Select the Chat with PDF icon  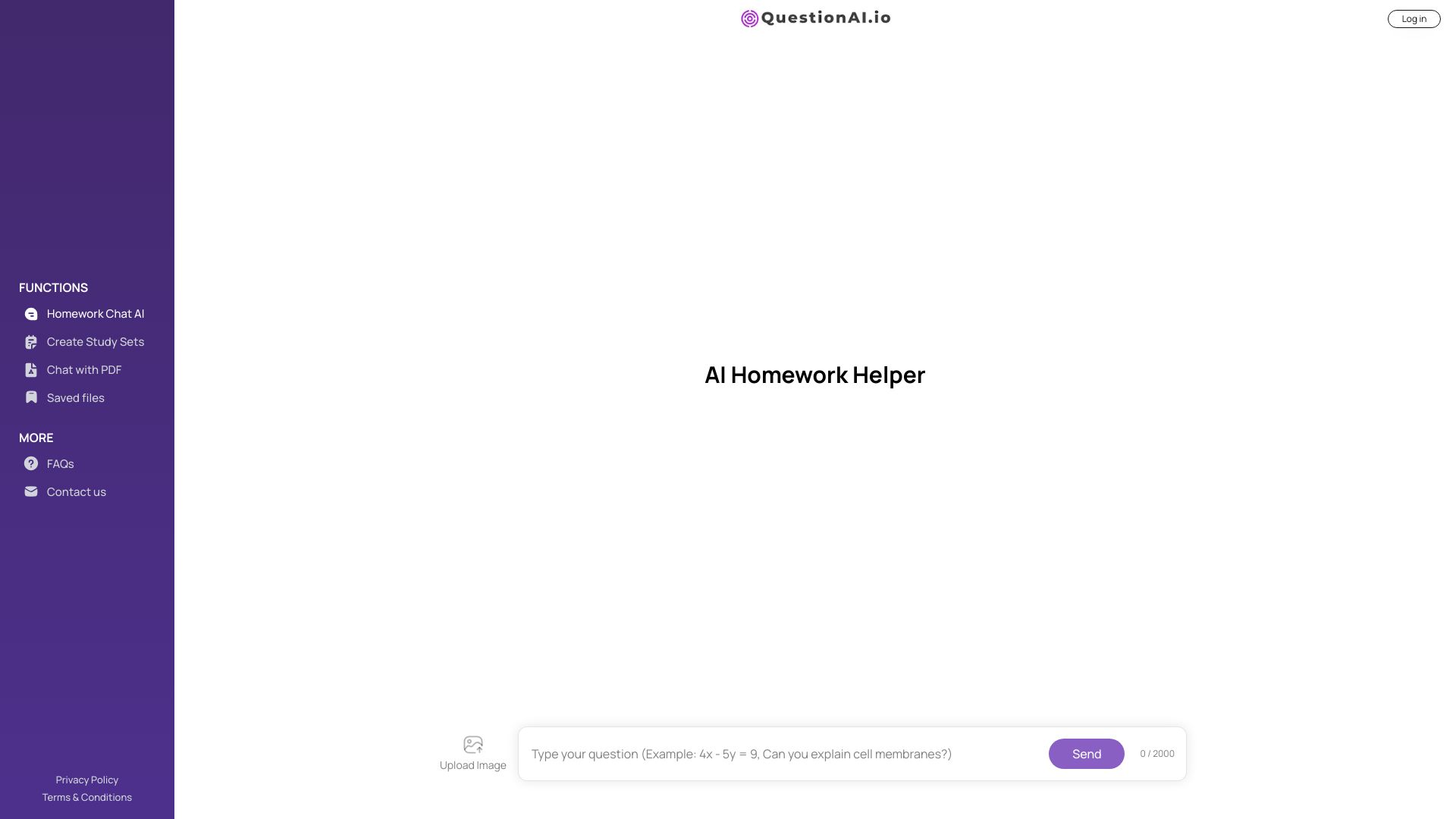point(30,370)
